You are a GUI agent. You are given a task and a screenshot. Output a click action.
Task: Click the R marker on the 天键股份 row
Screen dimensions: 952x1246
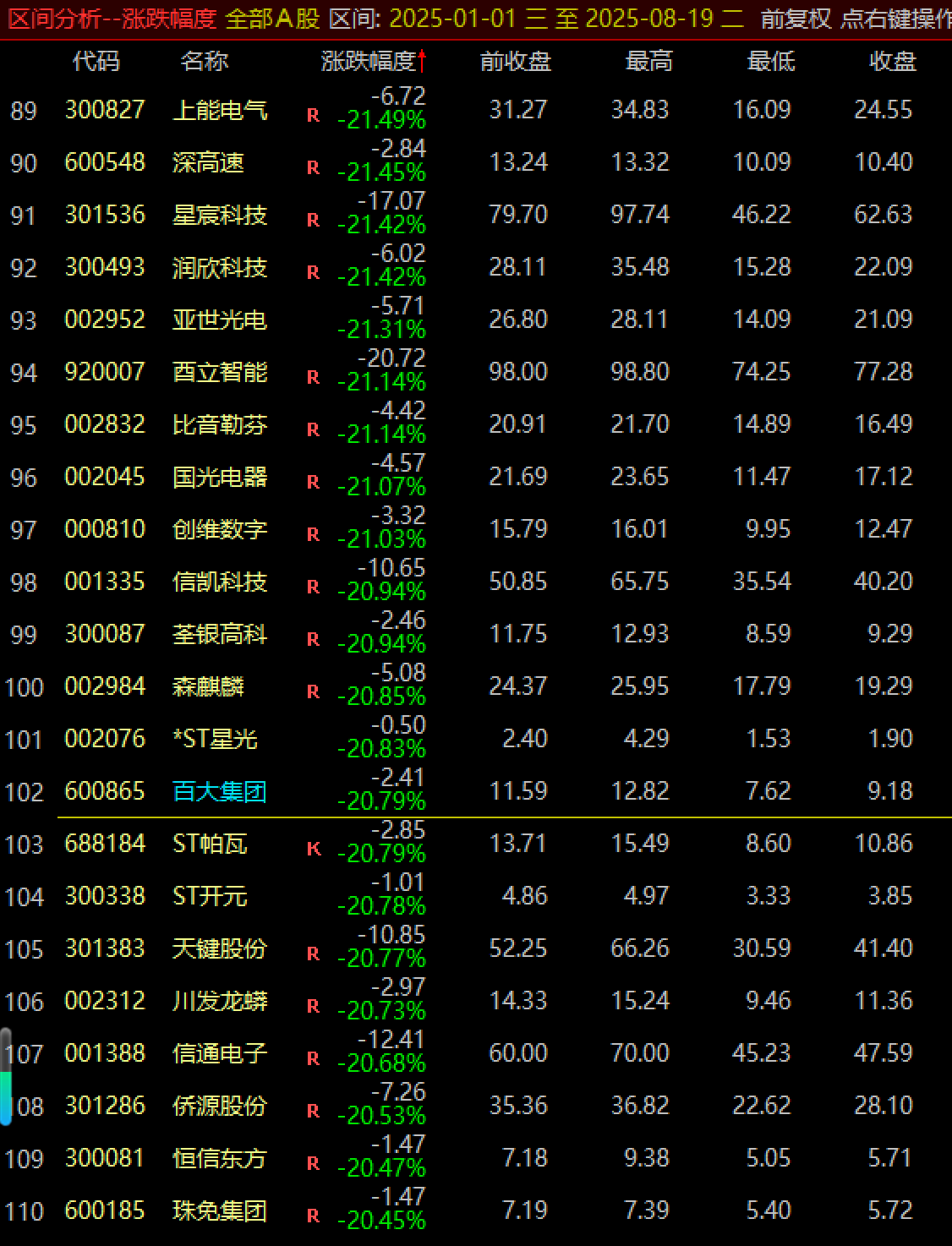(314, 954)
